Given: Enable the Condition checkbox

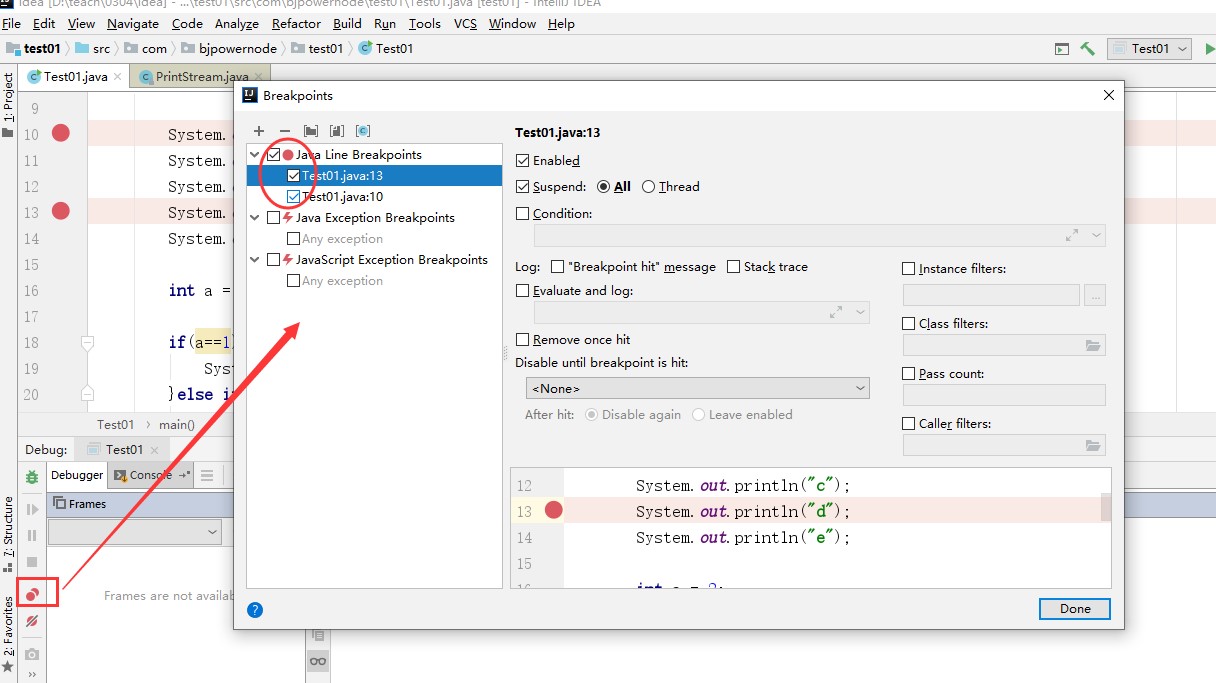Looking at the screenshot, I should pos(522,213).
